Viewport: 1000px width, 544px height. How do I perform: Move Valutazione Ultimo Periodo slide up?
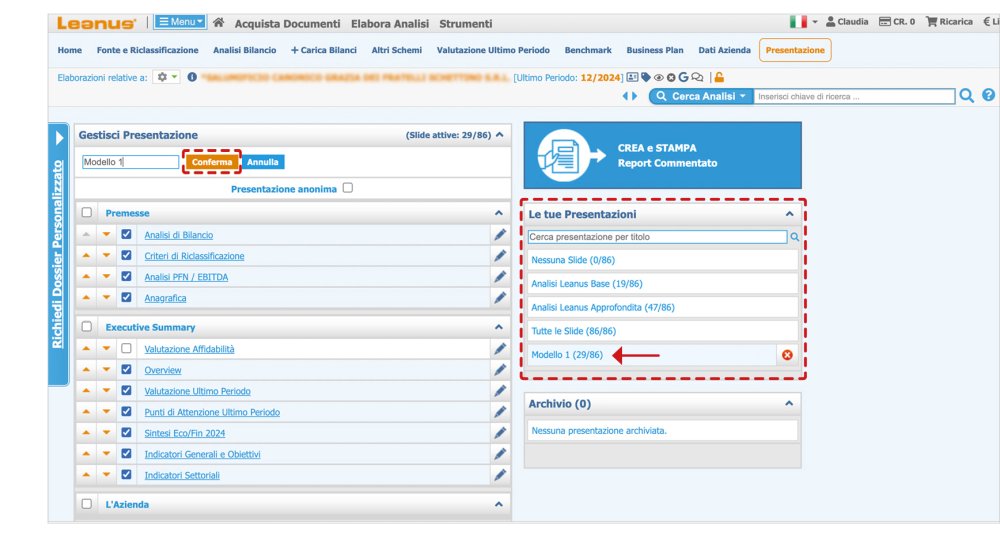tap(86, 391)
